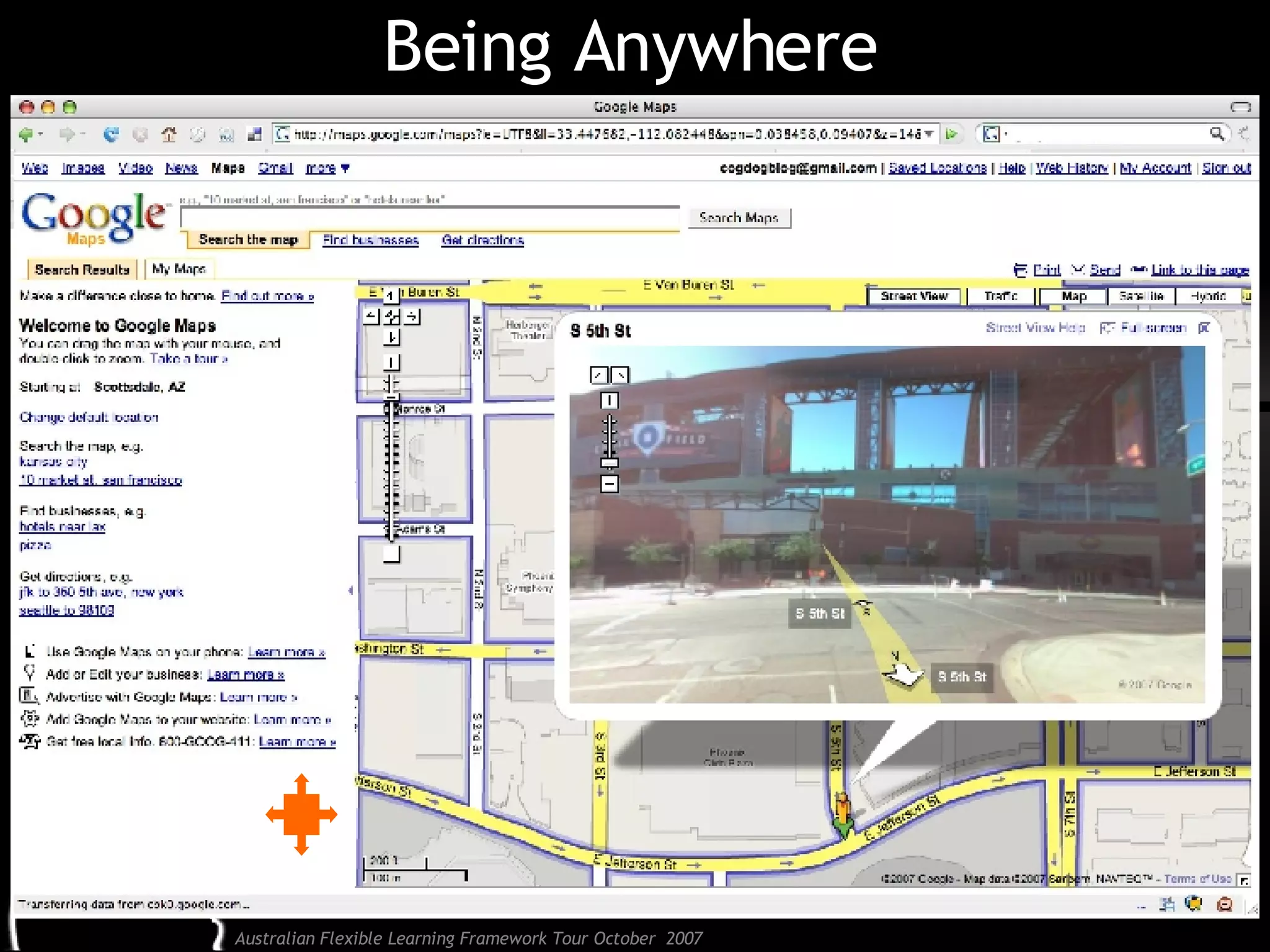Select the 'Search the map' tab

(x=248, y=240)
